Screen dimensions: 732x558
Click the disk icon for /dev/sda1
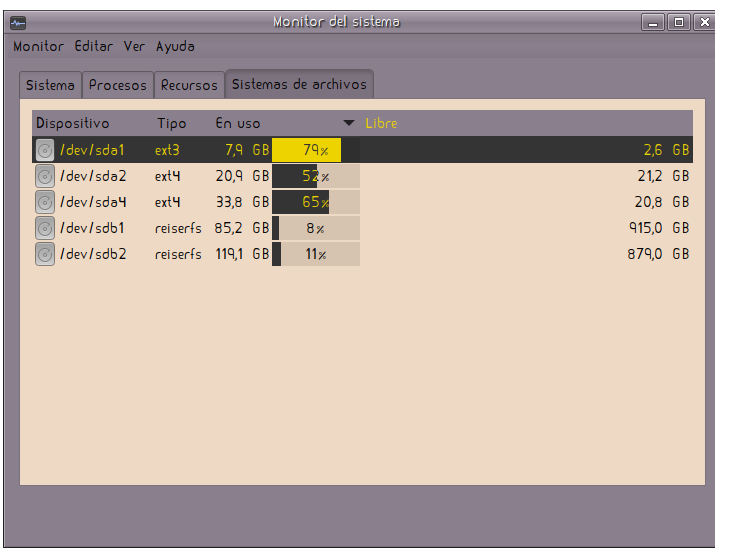45,150
